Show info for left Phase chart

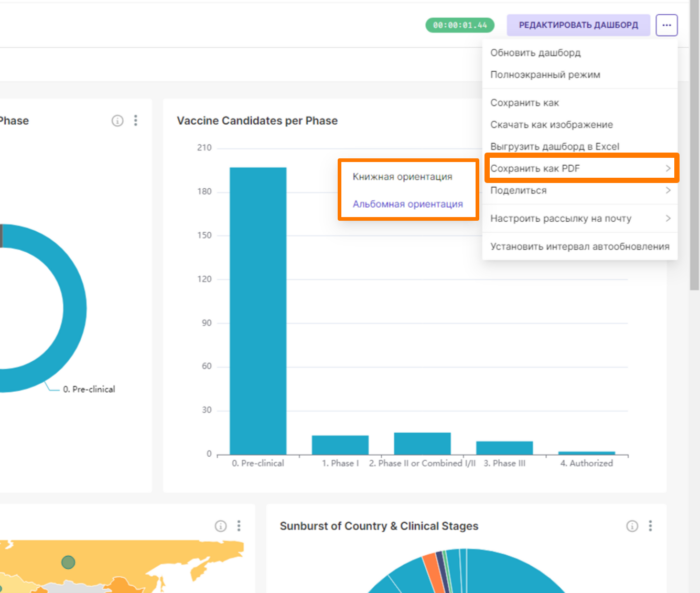[x=117, y=121]
